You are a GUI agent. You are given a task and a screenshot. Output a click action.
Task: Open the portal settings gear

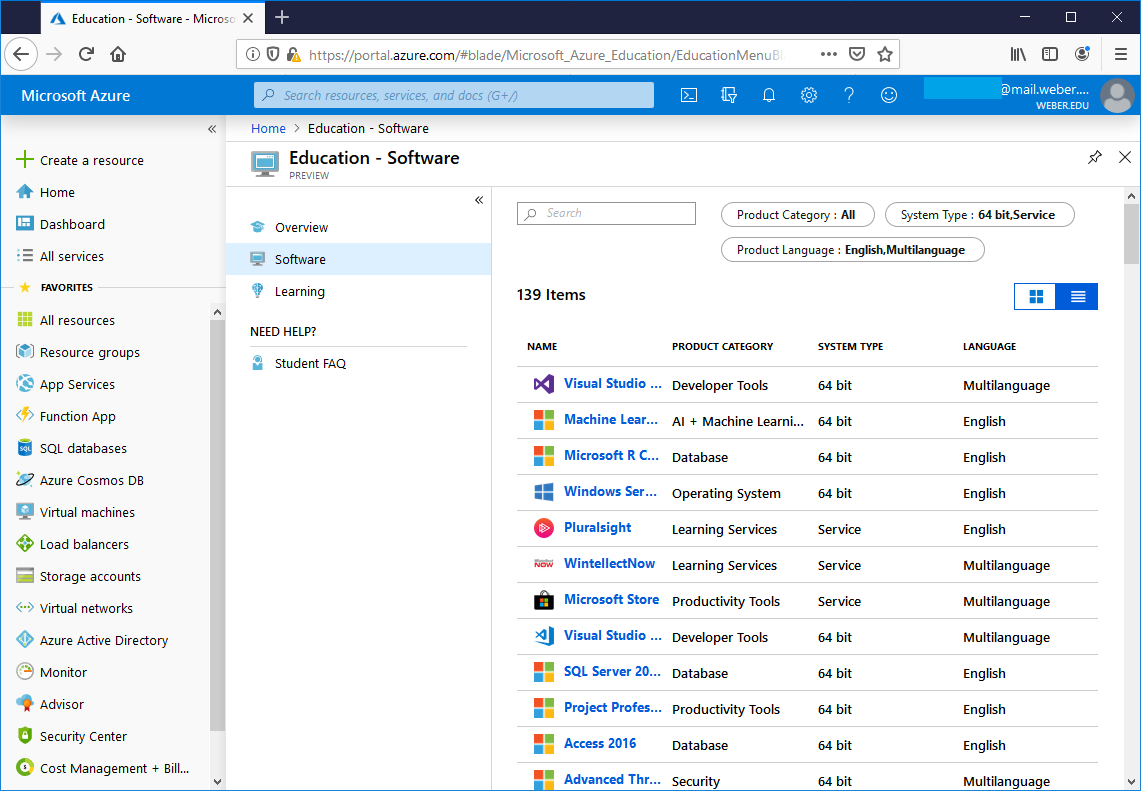(809, 95)
